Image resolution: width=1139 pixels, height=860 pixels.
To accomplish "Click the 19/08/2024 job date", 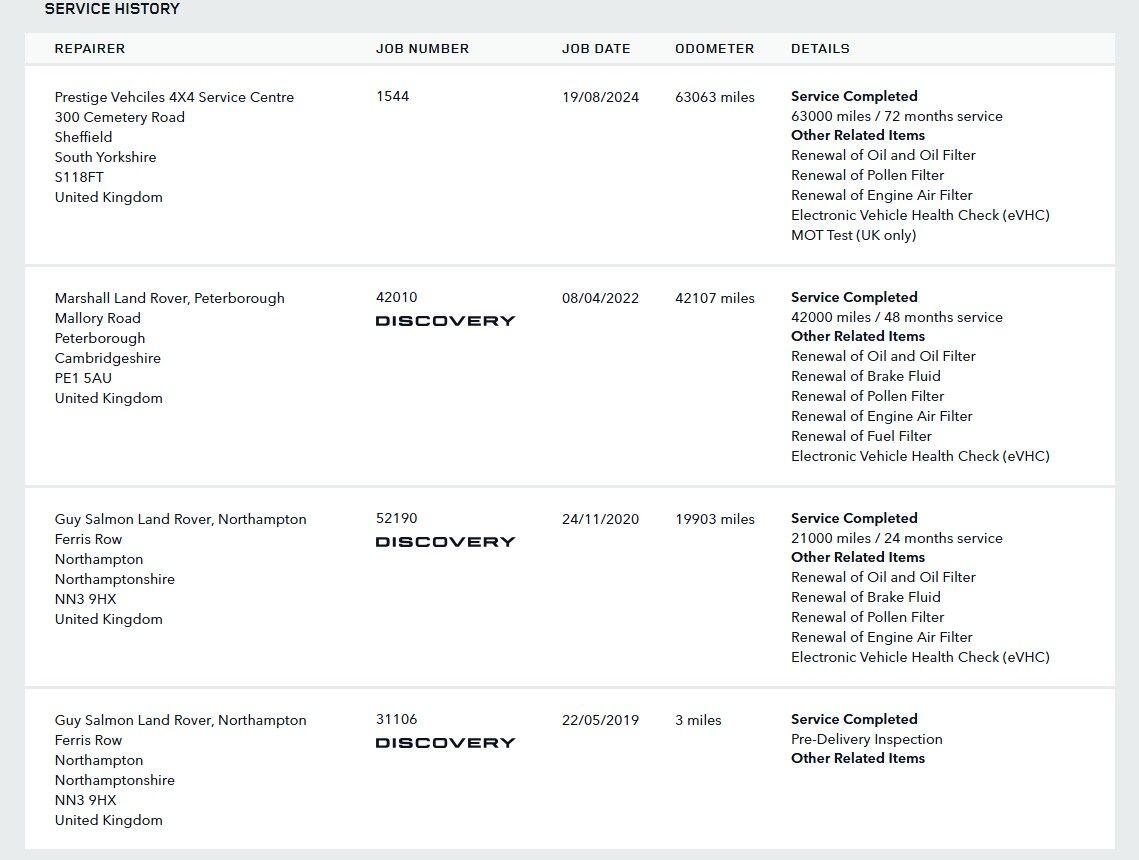I will click(600, 97).
